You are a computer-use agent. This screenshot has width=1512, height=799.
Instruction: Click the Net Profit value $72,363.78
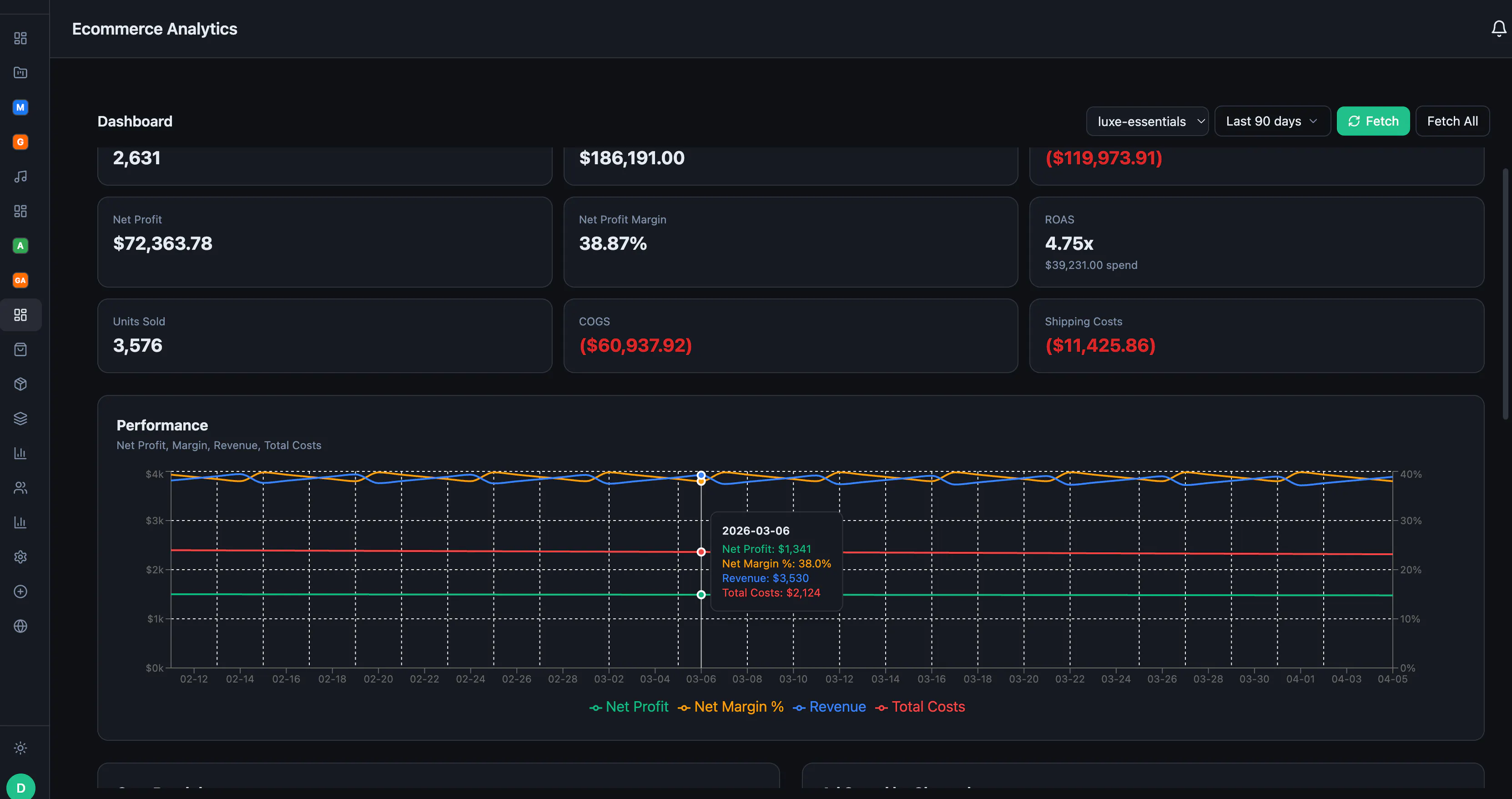click(x=162, y=243)
